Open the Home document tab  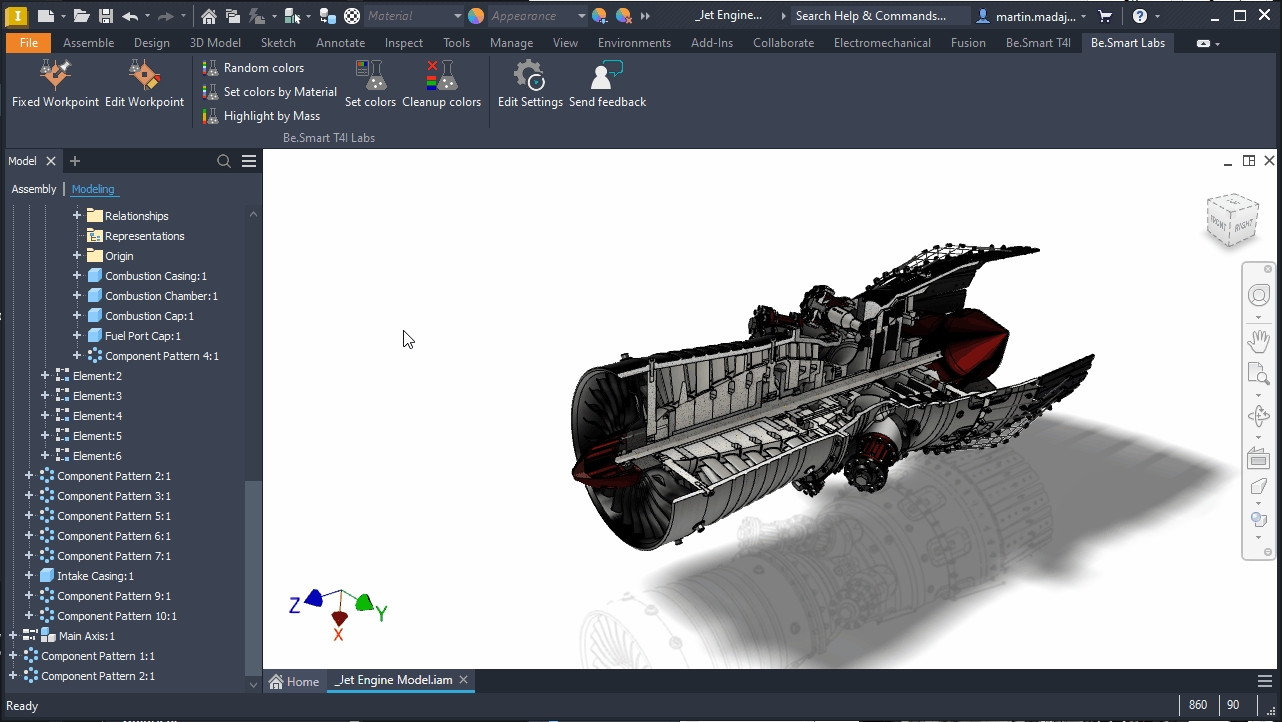point(295,681)
